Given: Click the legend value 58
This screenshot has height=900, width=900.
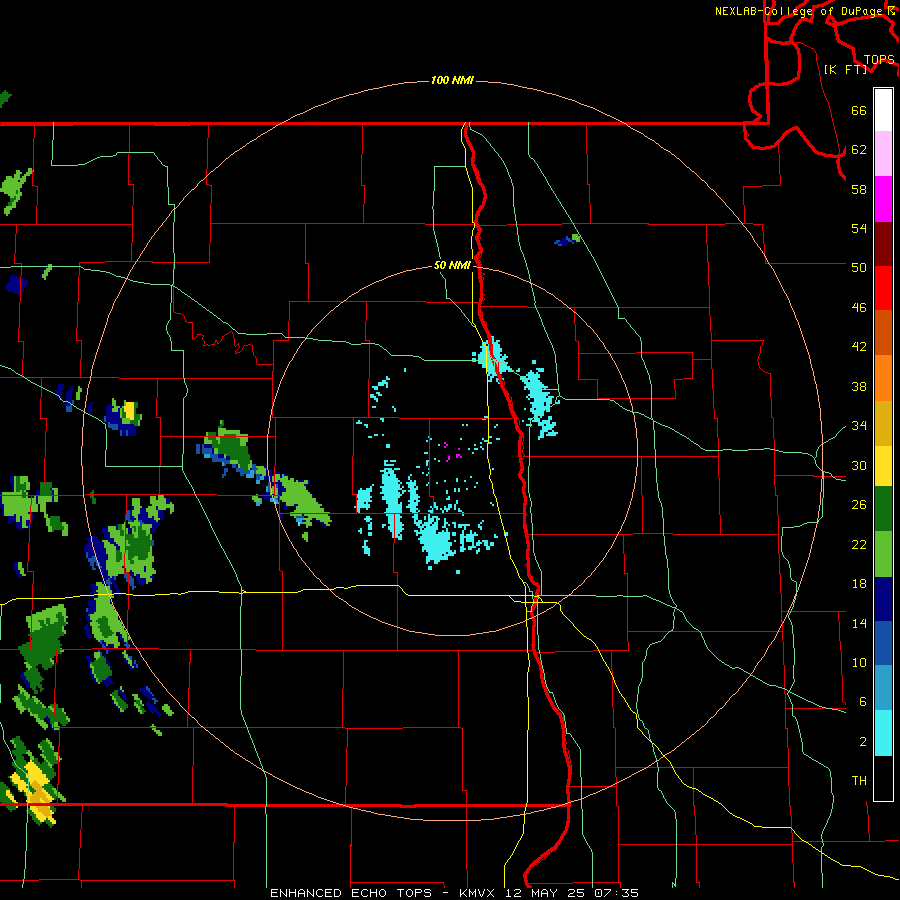Looking at the screenshot, I should click(859, 189).
